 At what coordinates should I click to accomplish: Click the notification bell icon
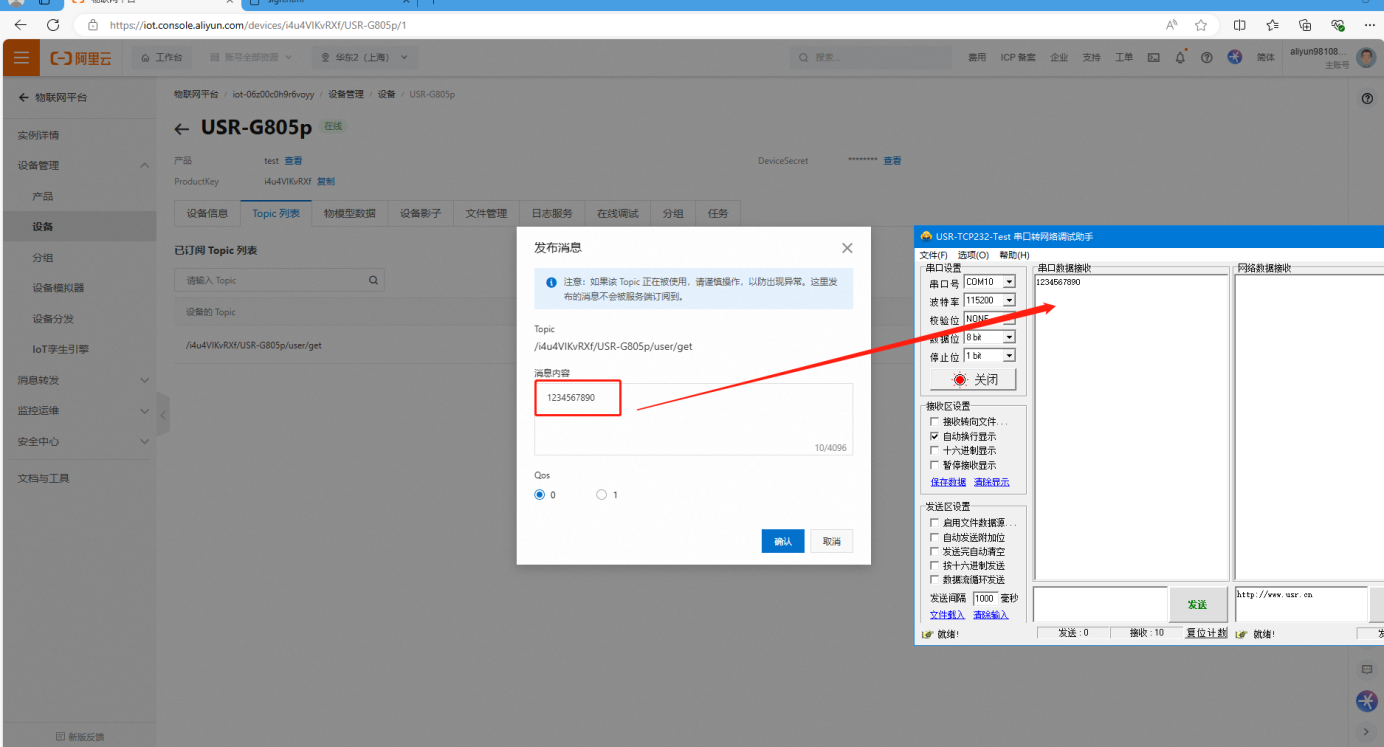pyautogui.click(x=1180, y=58)
